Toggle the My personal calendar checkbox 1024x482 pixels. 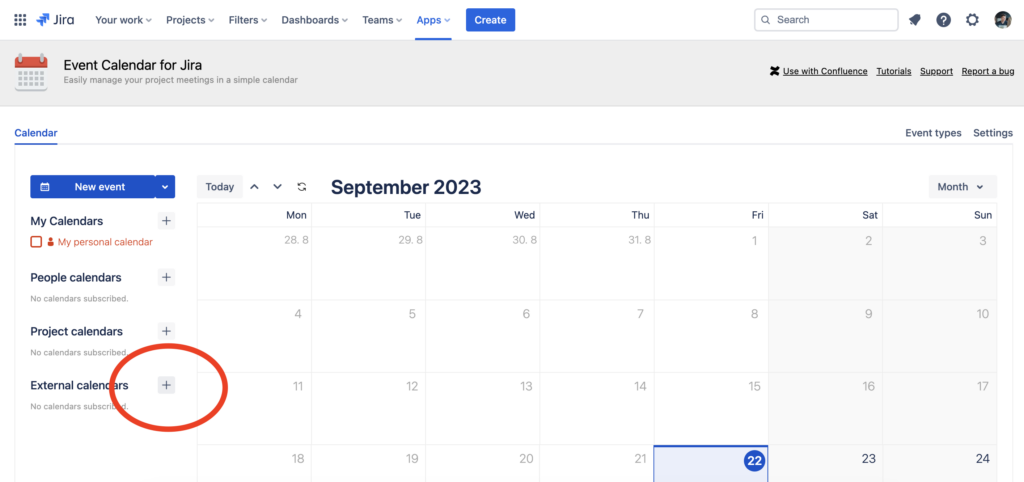[x=36, y=242]
